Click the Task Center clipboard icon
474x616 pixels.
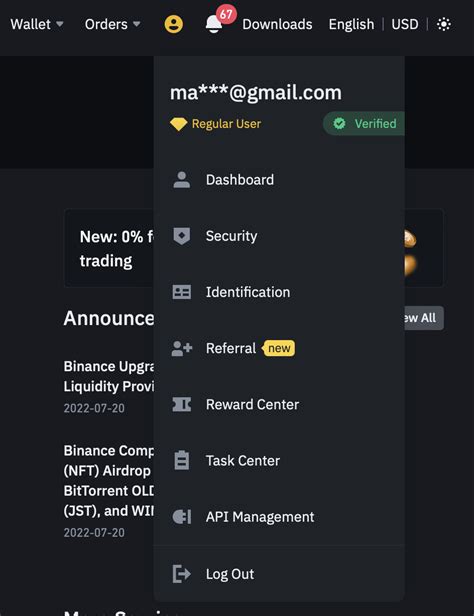[x=181, y=460]
